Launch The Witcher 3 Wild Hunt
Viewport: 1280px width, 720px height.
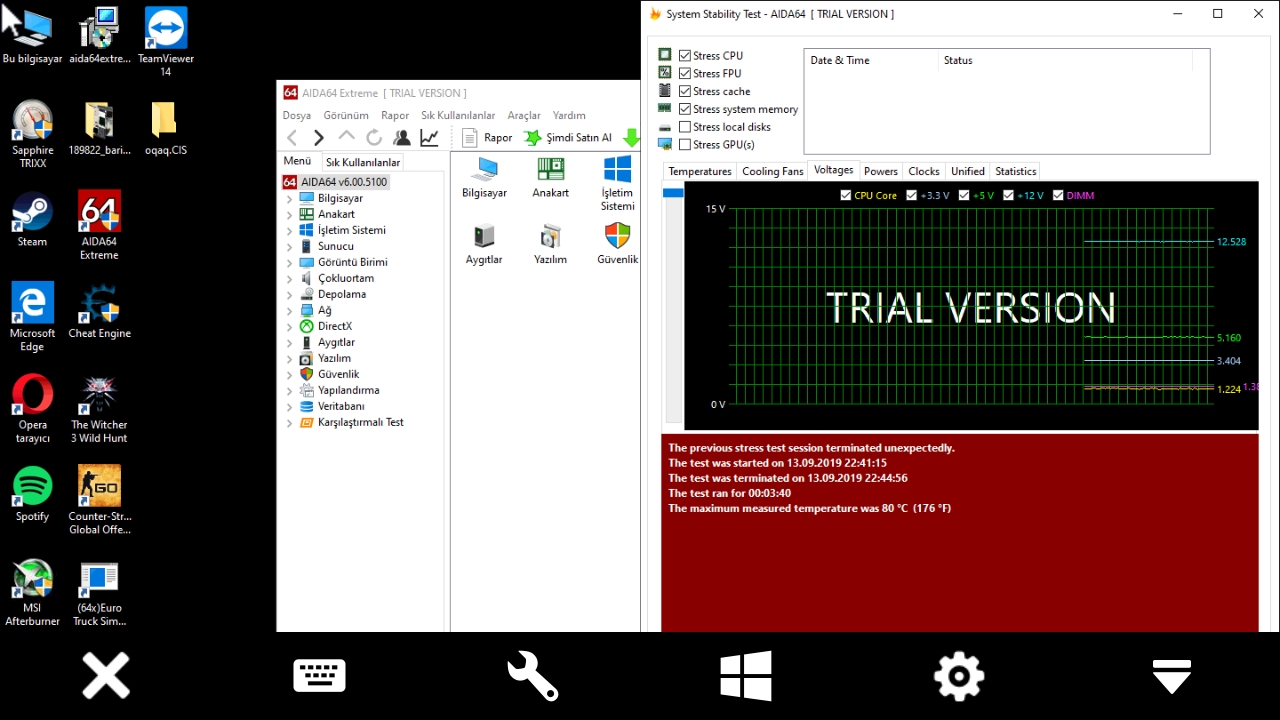pyautogui.click(x=99, y=409)
